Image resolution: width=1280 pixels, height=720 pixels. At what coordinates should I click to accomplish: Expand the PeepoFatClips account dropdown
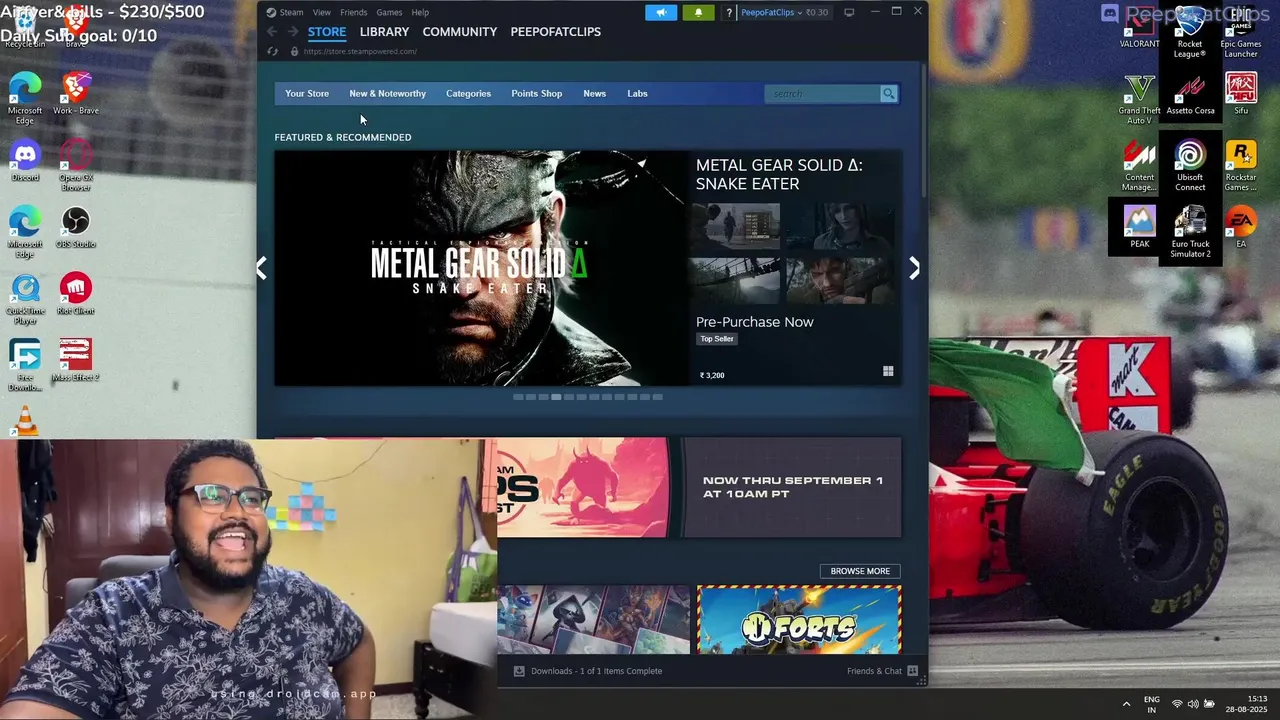pos(771,12)
